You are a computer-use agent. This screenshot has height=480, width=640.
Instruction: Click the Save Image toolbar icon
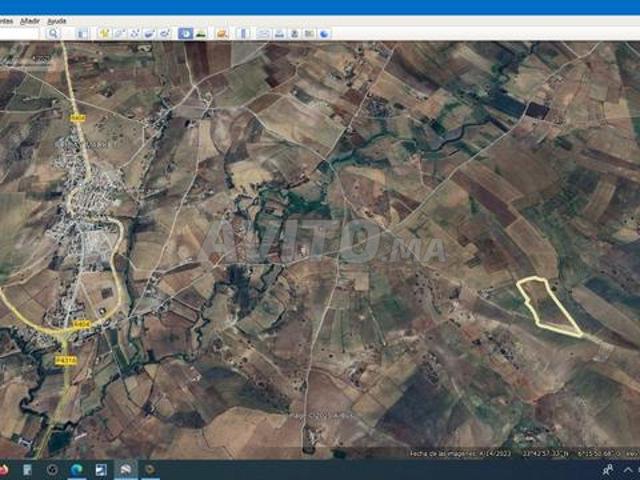pyautogui.click(x=294, y=33)
